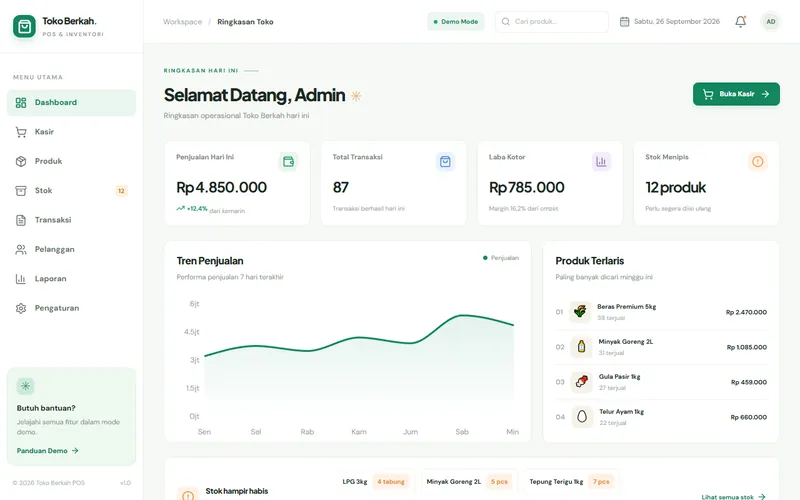
Task: Open the notifications bell
Action: pyautogui.click(x=740, y=22)
